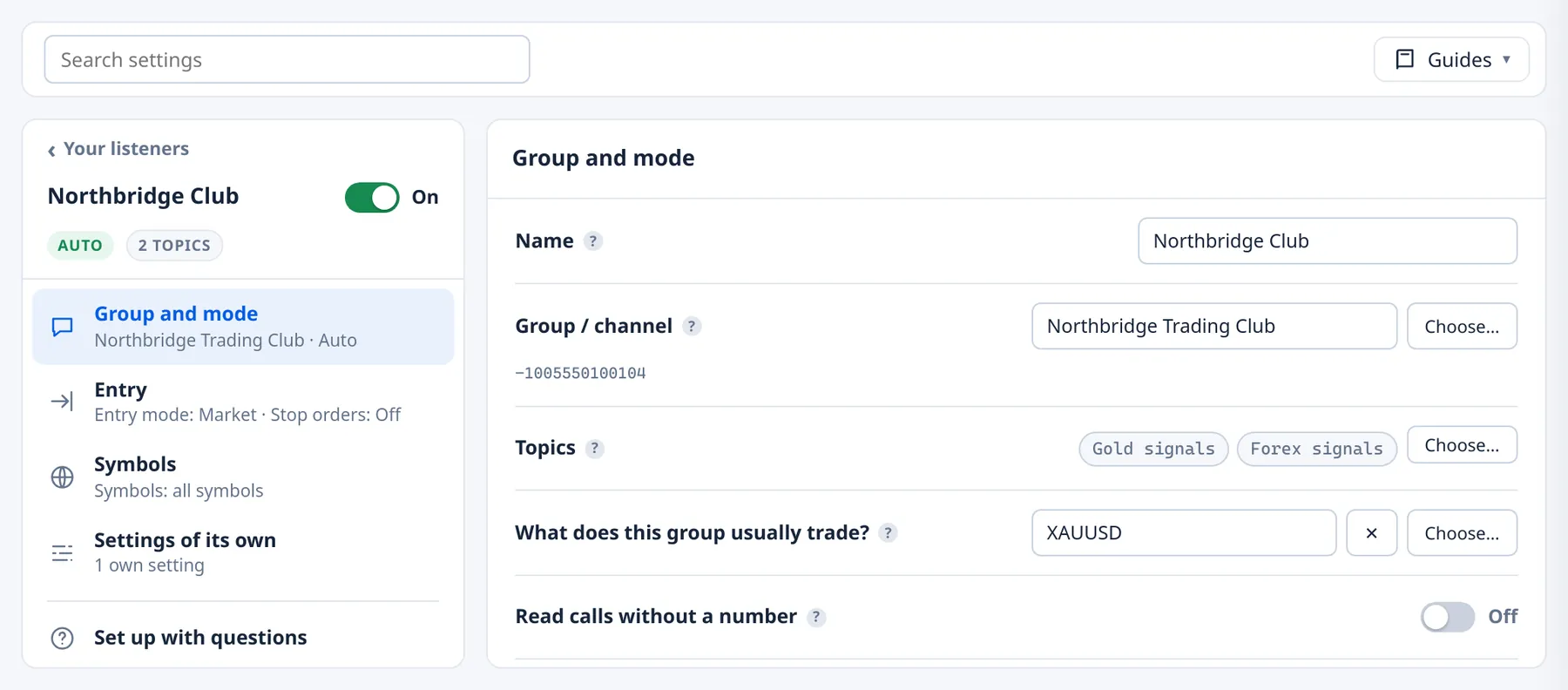Click the Symbols globe icon
This screenshot has height=690, width=1568.
tap(62, 477)
